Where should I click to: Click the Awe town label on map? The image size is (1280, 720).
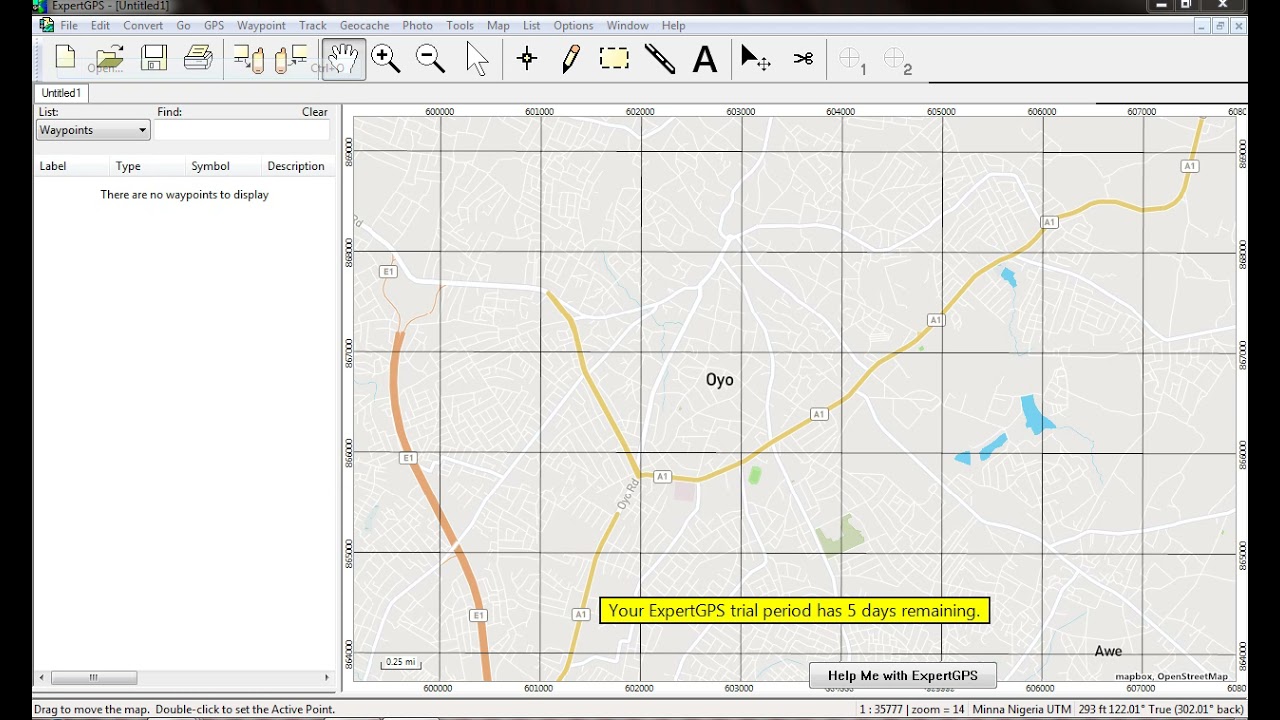coord(1108,651)
